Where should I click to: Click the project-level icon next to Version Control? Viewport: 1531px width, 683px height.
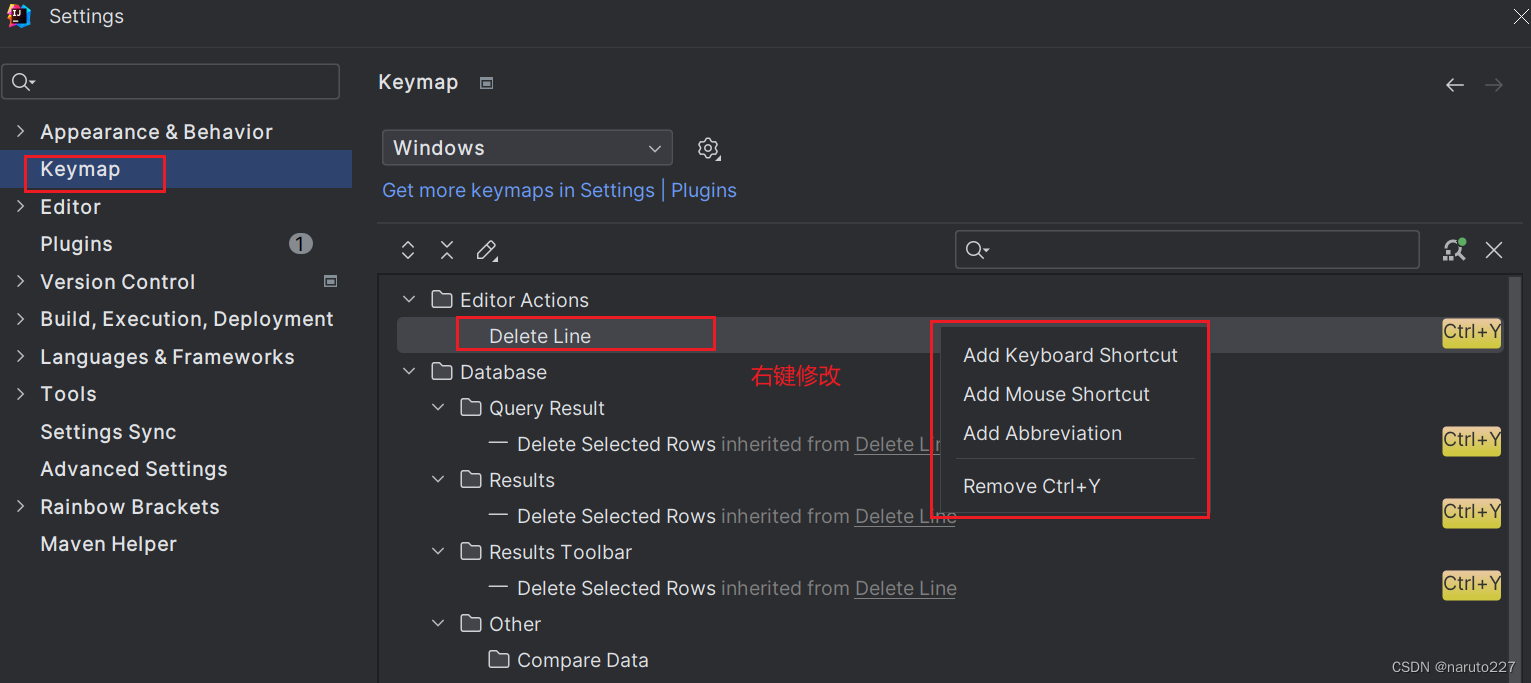point(331,282)
